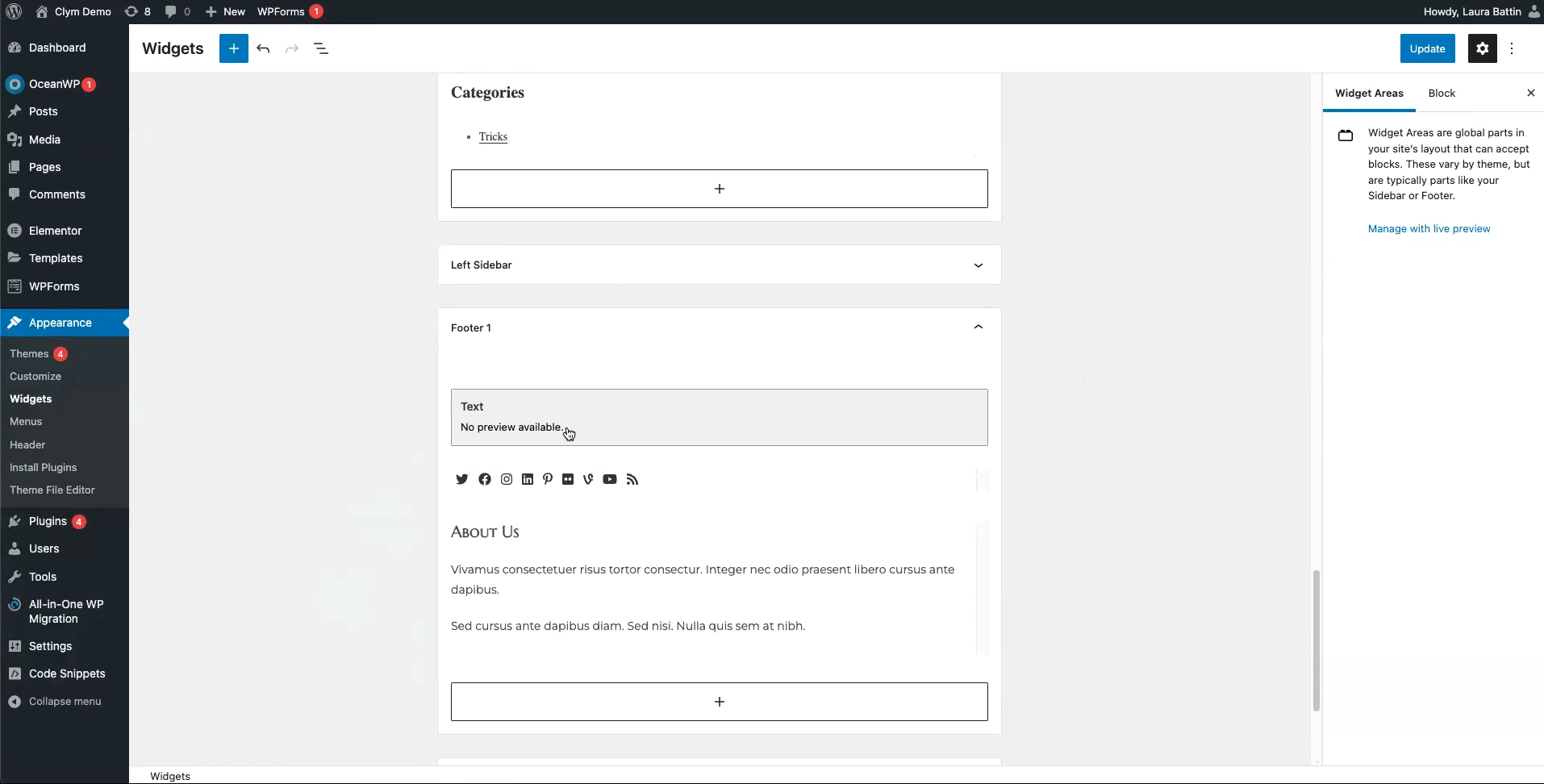Add block at bottom of Footer 1
Image resolution: width=1544 pixels, height=784 pixels.
(719, 702)
